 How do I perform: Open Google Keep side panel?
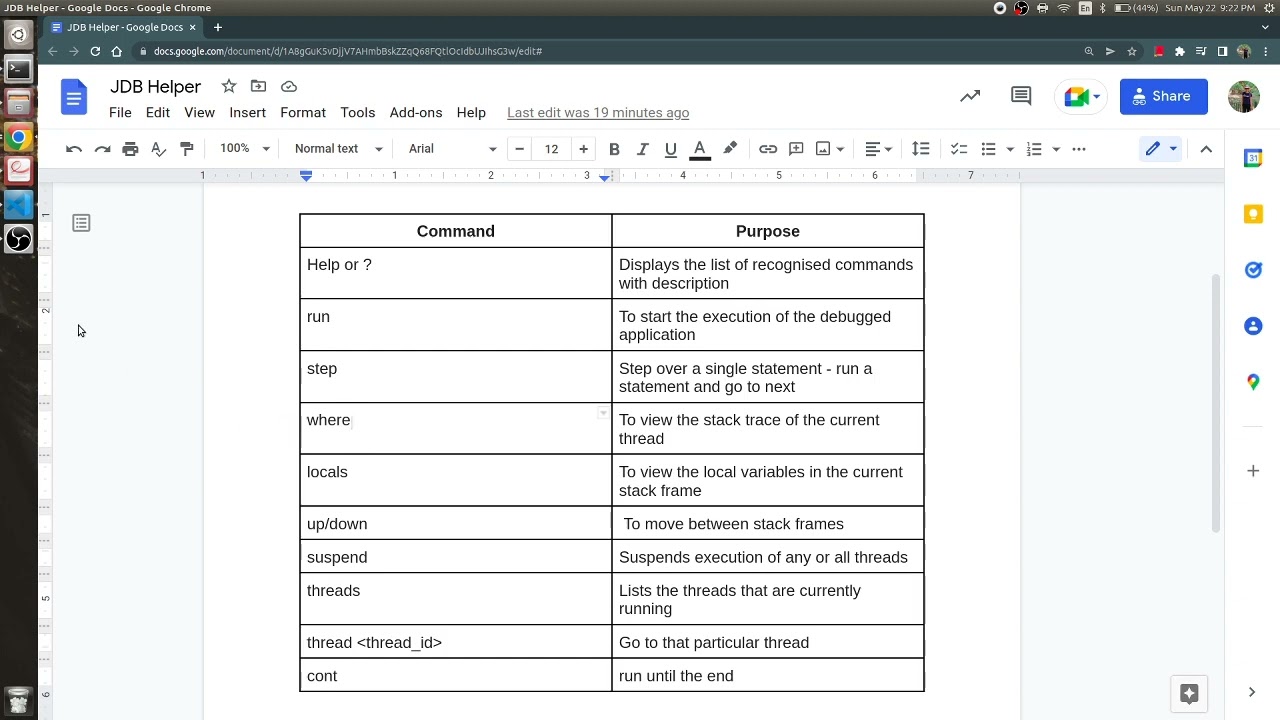tap(1253, 214)
